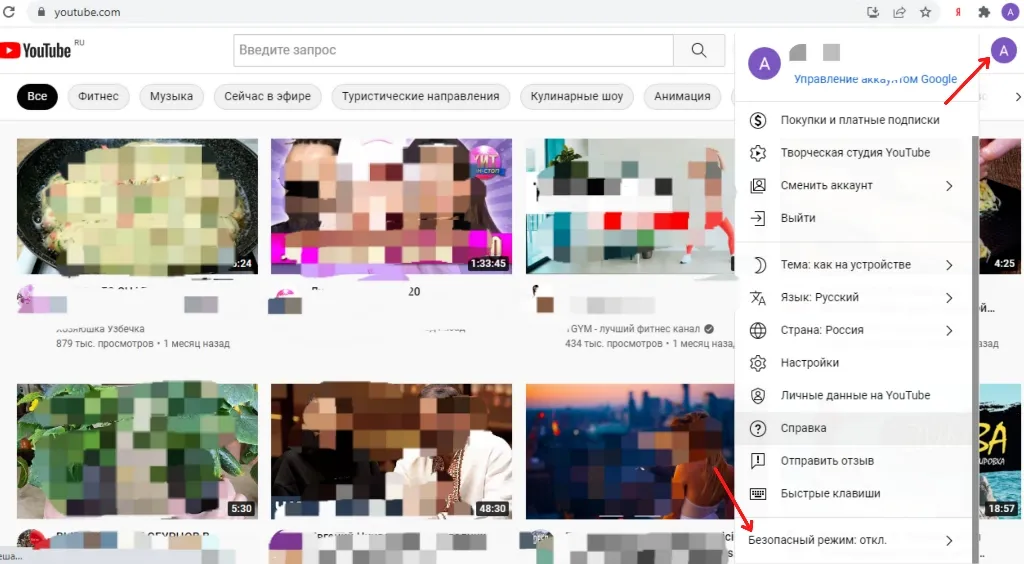
Task: Select Выйти to sign out
Action: (797, 218)
